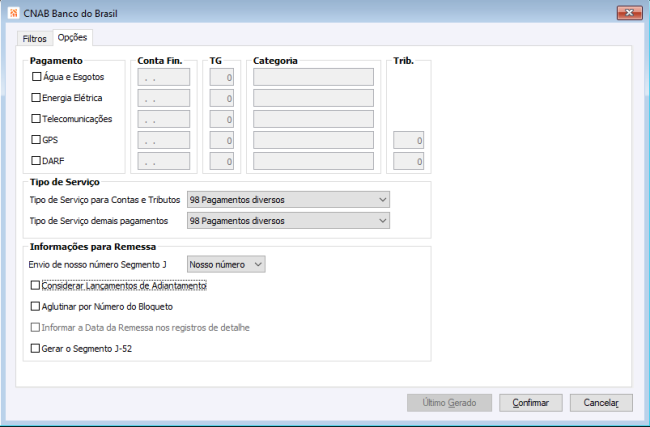Click the Categoria column heading

pos(275,61)
